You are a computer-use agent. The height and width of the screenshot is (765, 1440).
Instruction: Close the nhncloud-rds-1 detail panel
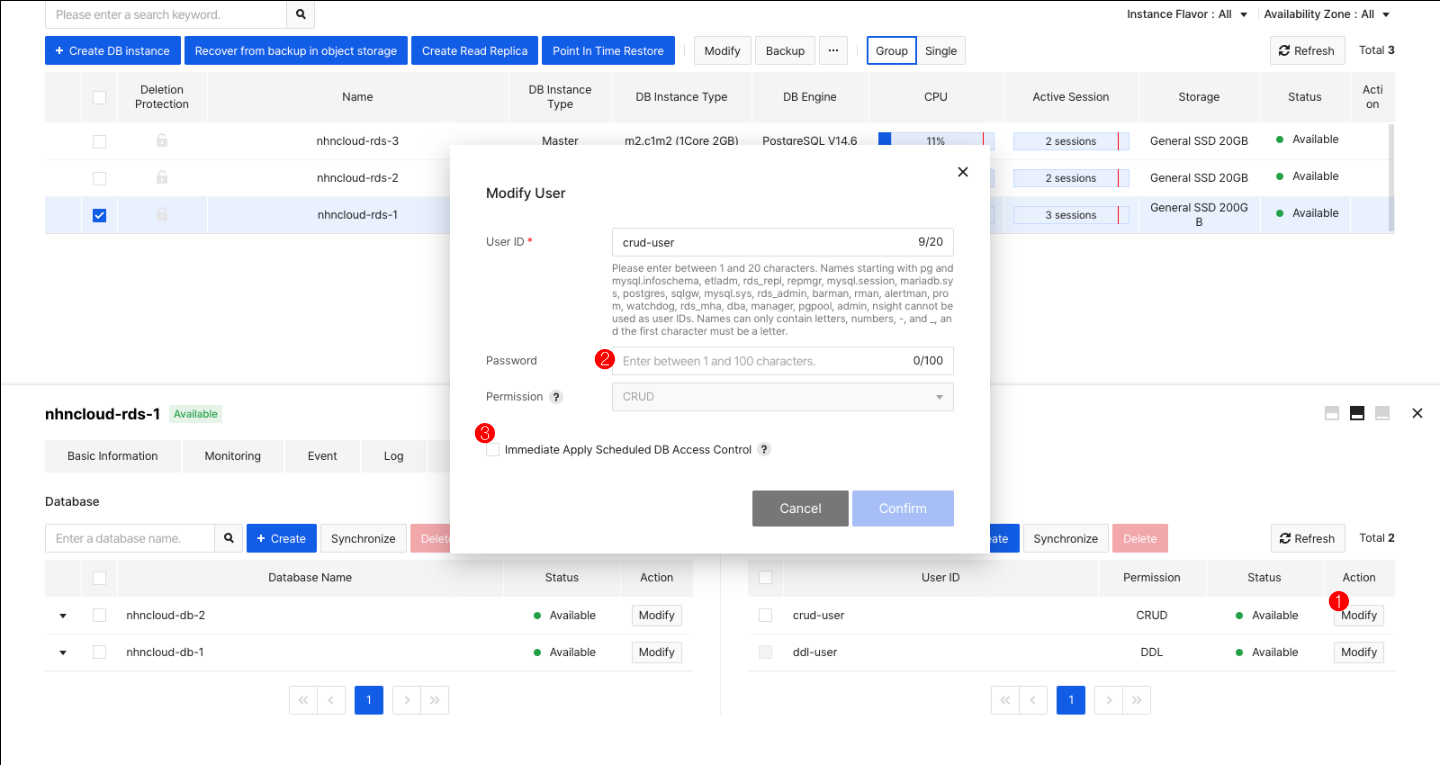(1417, 413)
